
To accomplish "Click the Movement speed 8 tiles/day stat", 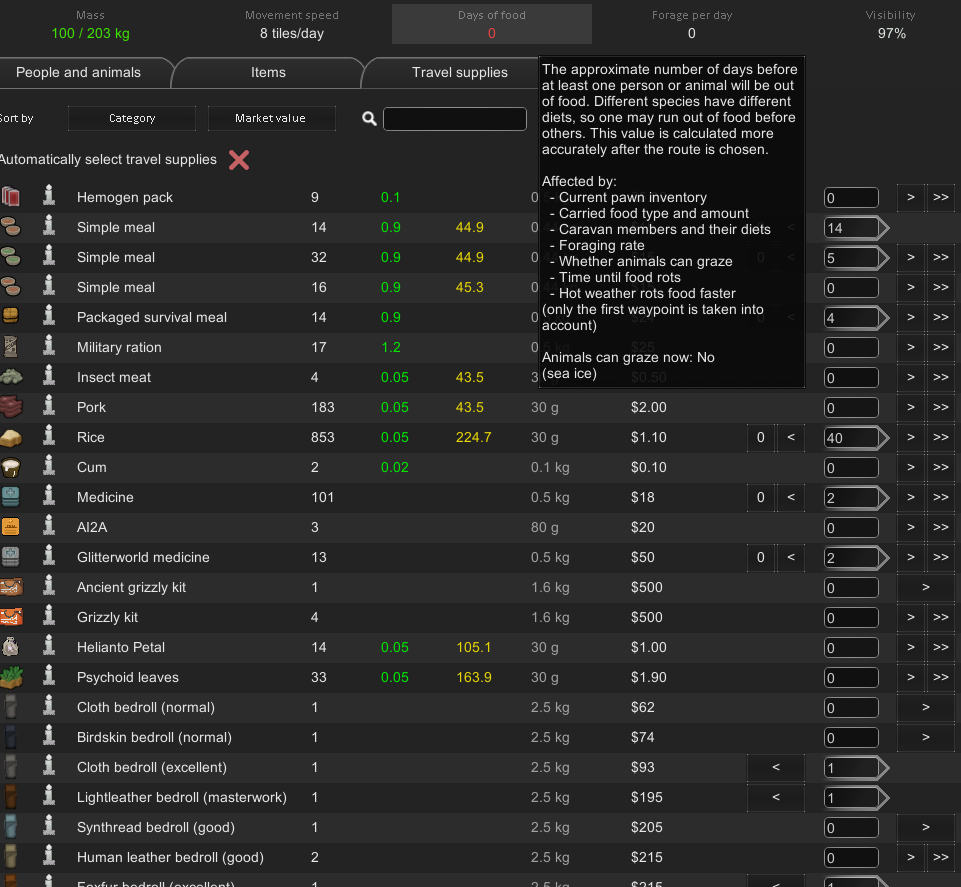I will tap(292, 24).
